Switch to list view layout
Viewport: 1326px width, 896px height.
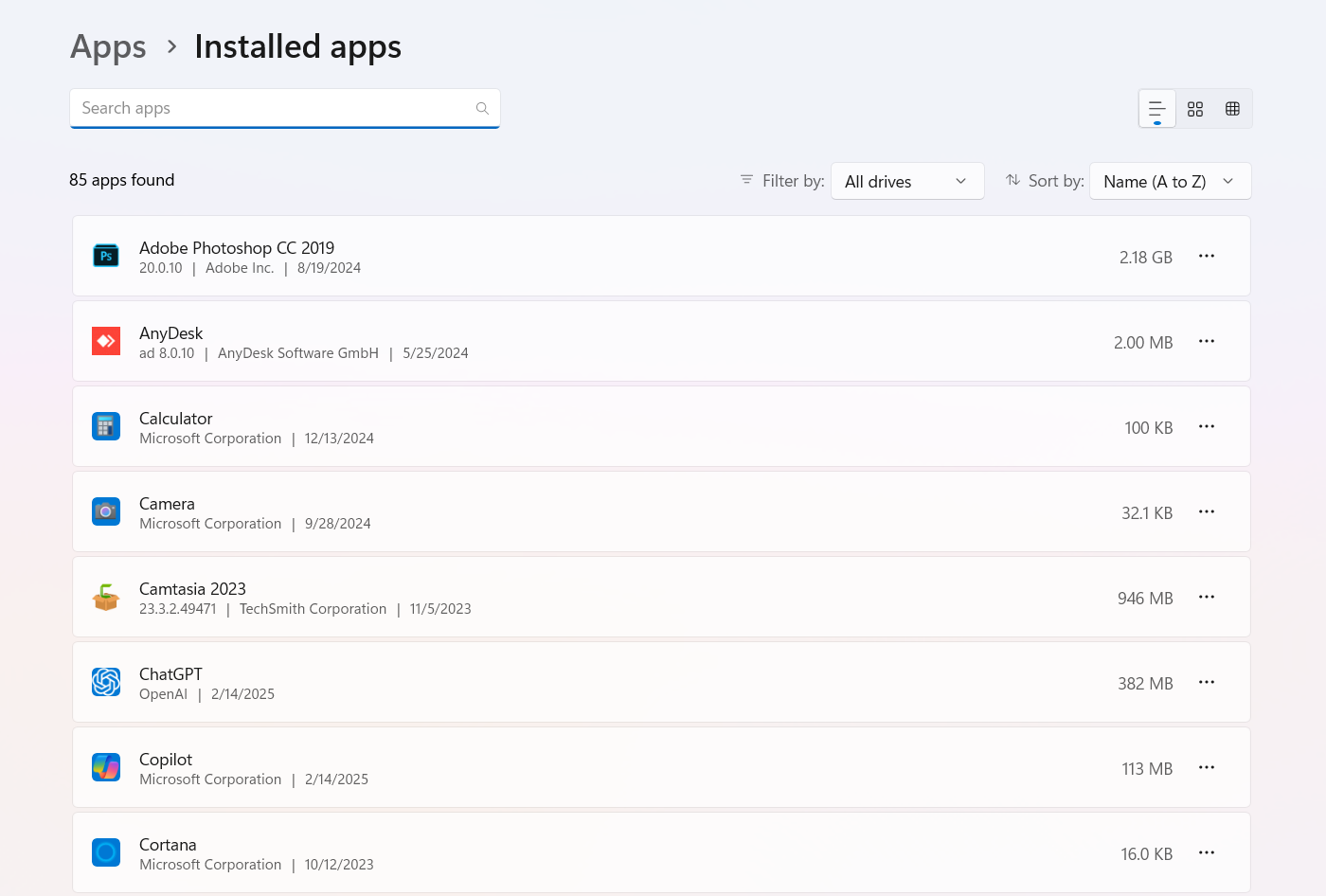coord(1157,109)
